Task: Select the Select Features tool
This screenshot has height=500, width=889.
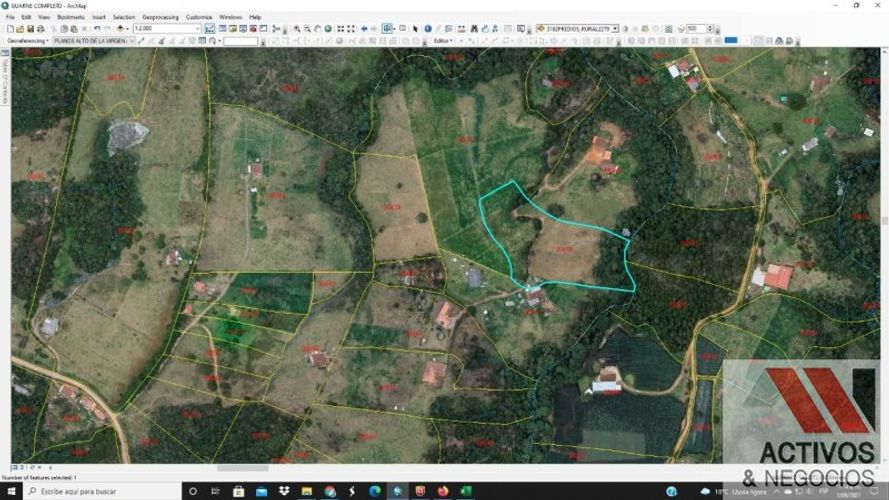Action: (x=388, y=28)
